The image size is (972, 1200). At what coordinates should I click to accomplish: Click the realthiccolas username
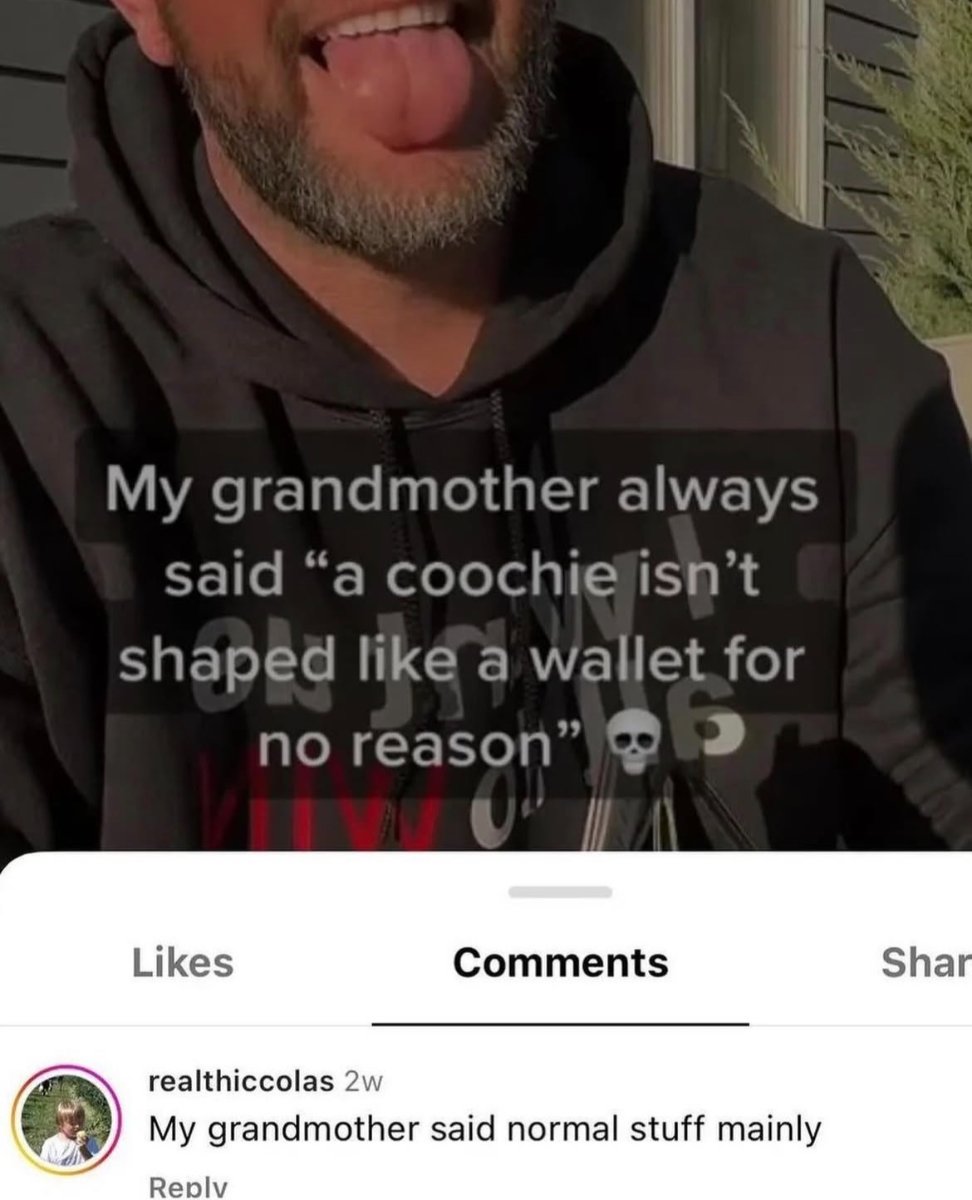click(x=241, y=1080)
